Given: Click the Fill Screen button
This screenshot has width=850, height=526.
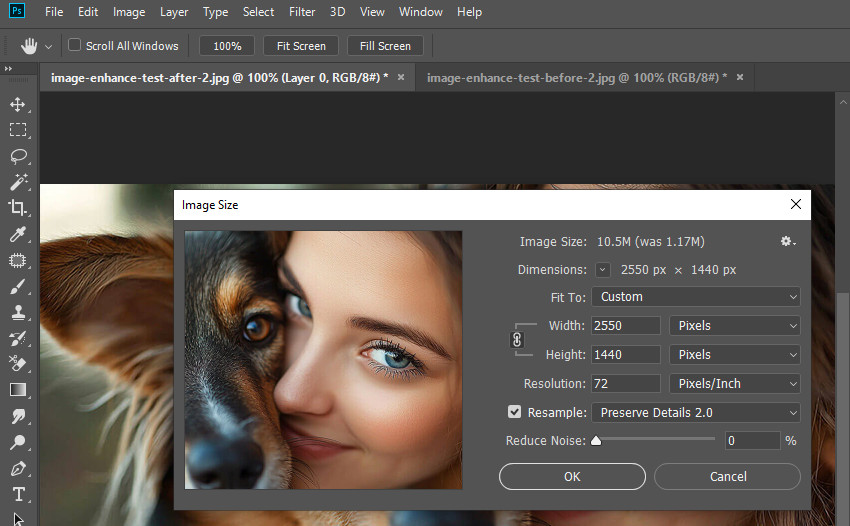Looking at the screenshot, I should tap(385, 46).
